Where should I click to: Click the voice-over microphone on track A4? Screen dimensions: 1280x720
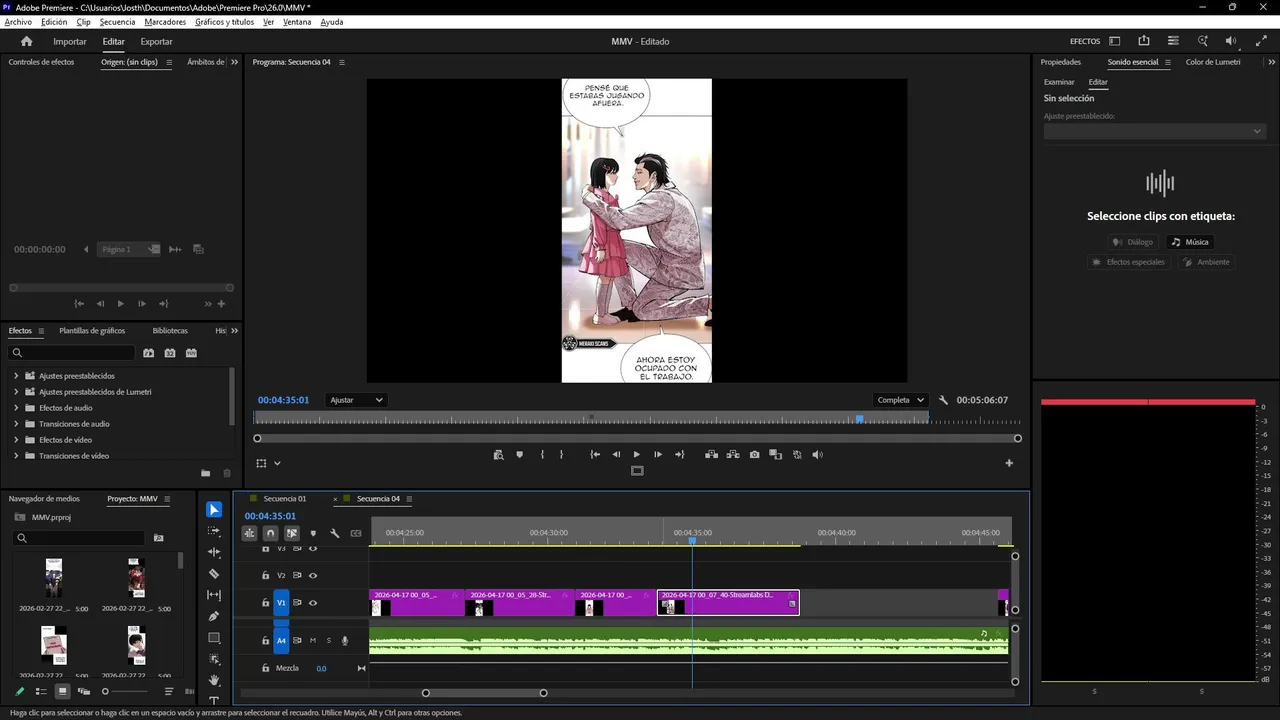click(x=345, y=641)
